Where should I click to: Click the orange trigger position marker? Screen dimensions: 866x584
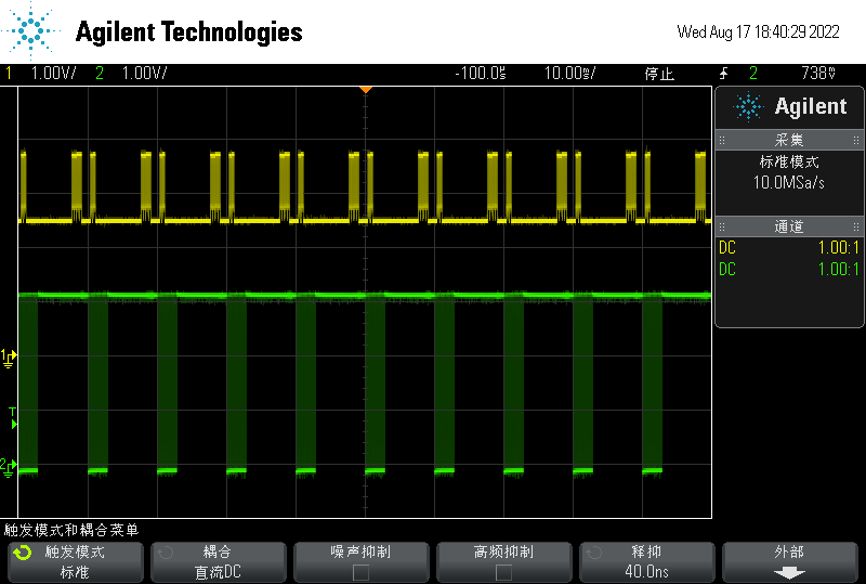click(366, 90)
